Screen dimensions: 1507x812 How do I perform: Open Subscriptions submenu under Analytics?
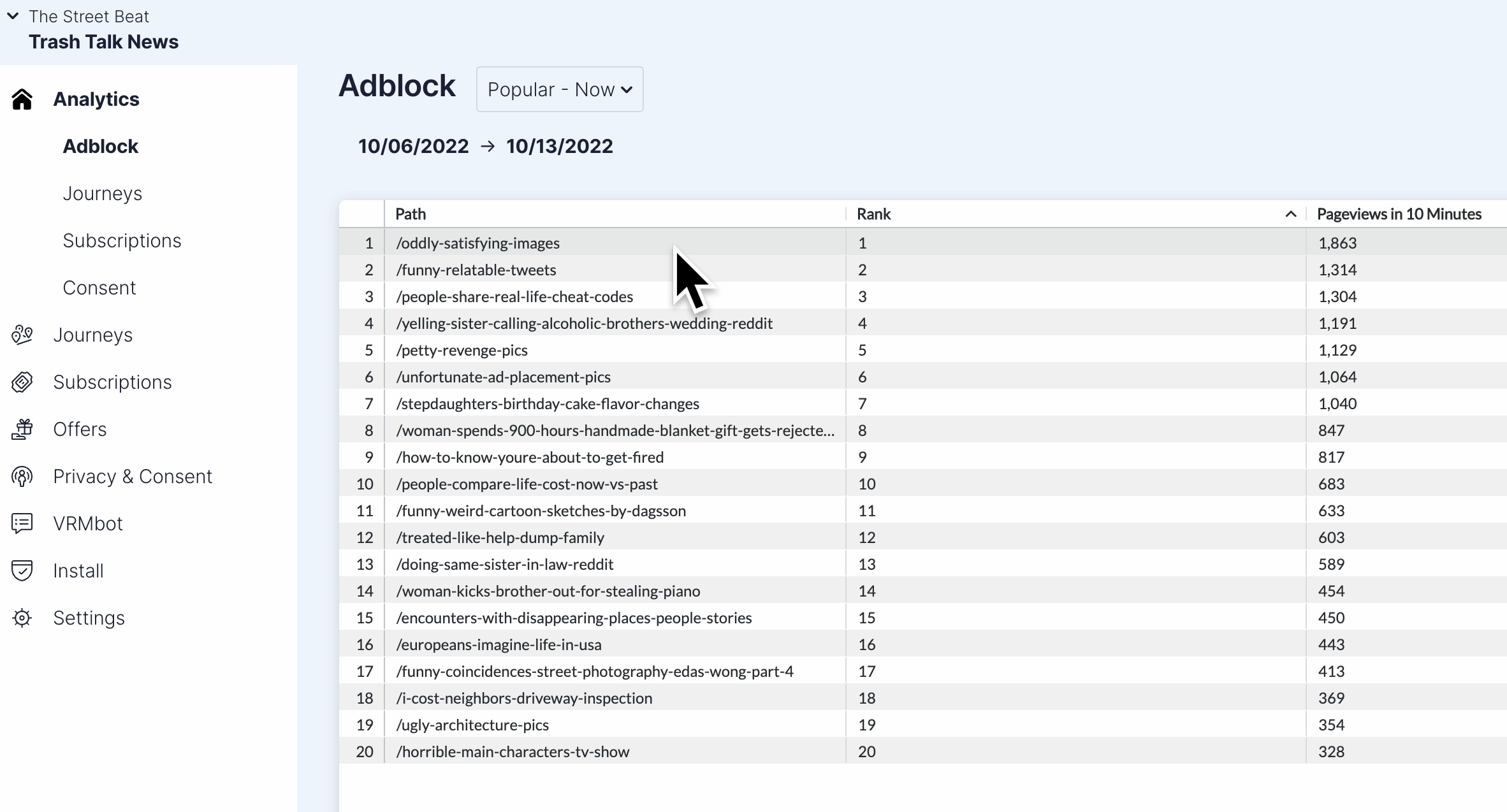point(122,241)
